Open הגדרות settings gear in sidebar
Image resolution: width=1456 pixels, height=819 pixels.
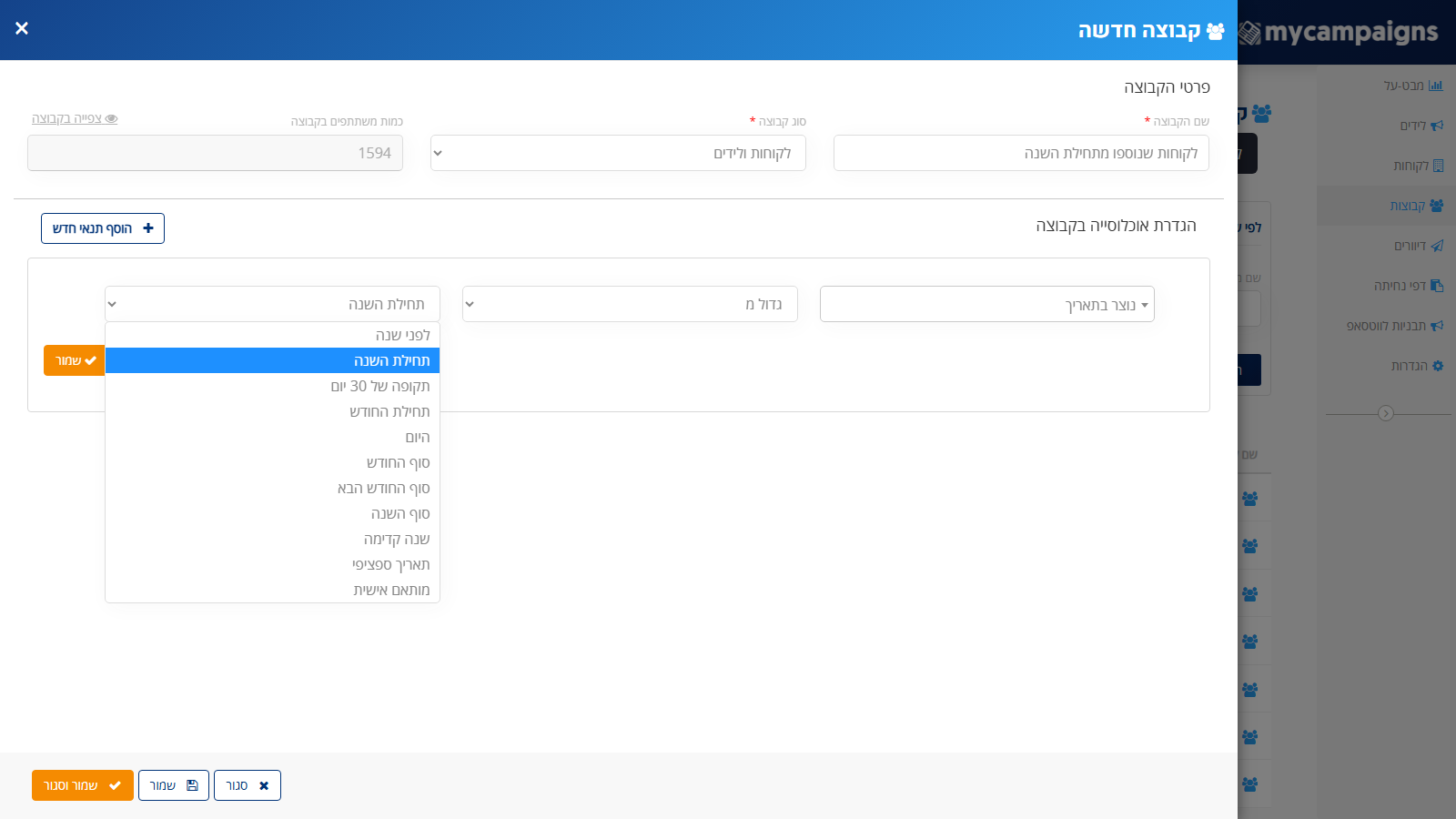pyautogui.click(x=1417, y=366)
